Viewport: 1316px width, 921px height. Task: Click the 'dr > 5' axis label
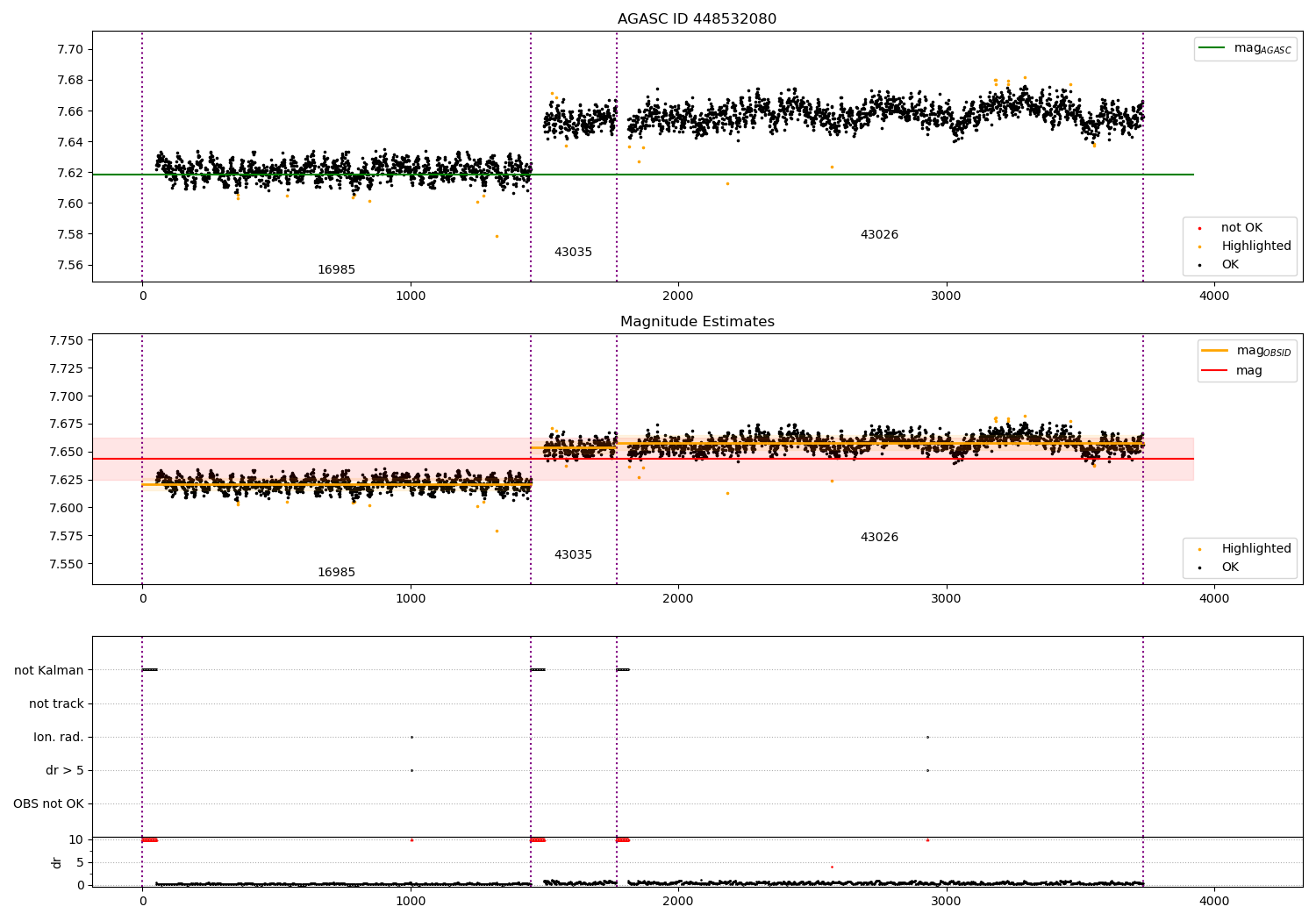point(65,771)
